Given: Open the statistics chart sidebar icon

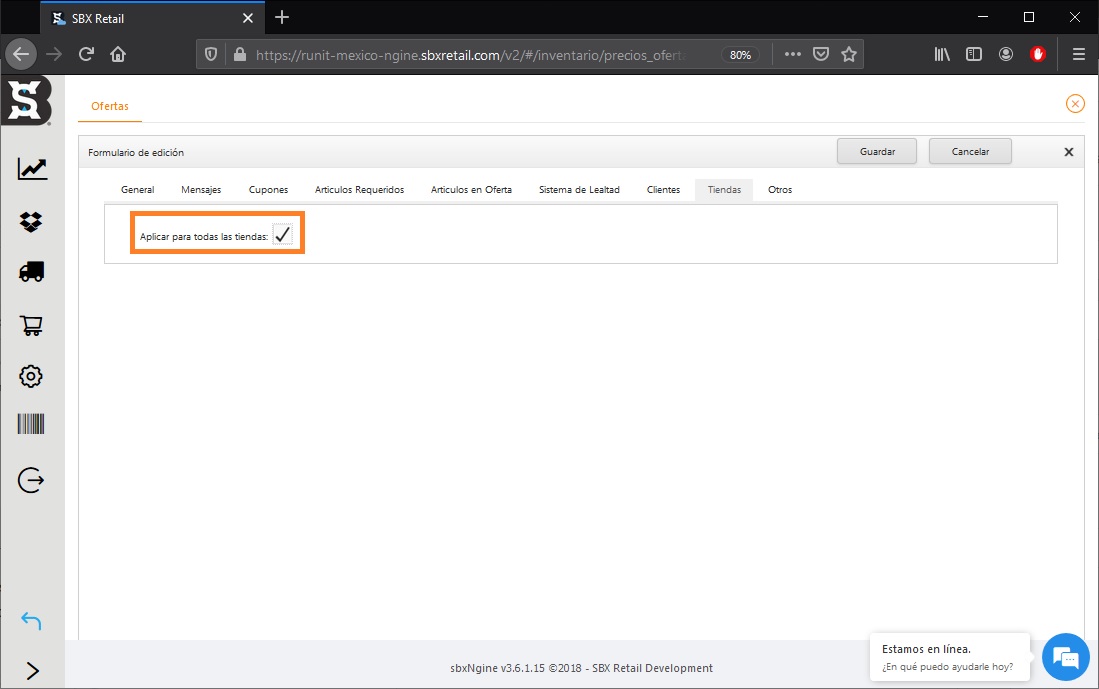Looking at the screenshot, I should (32, 168).
